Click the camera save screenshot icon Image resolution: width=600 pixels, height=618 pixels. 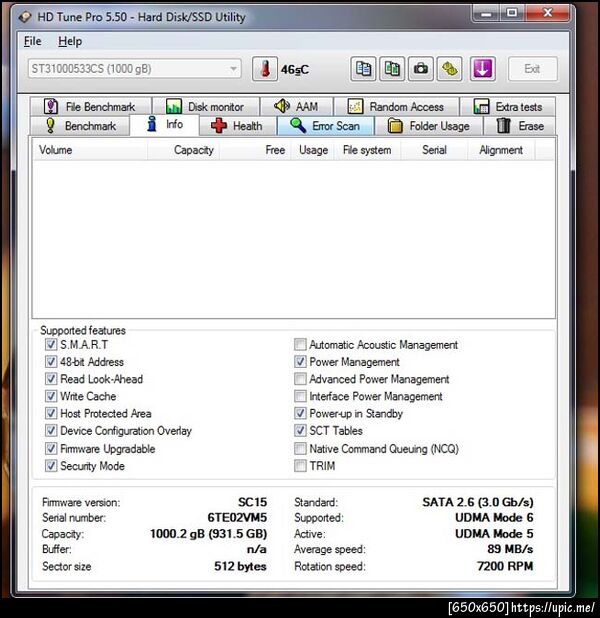[x=421, y=69]
